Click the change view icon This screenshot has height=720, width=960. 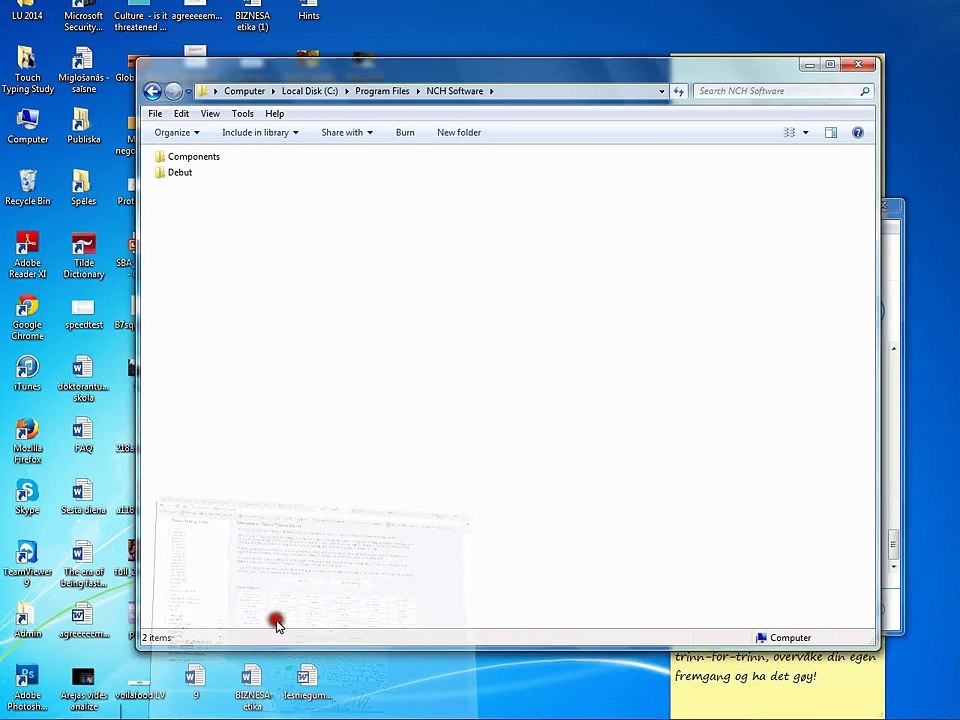tap(789, 132)
